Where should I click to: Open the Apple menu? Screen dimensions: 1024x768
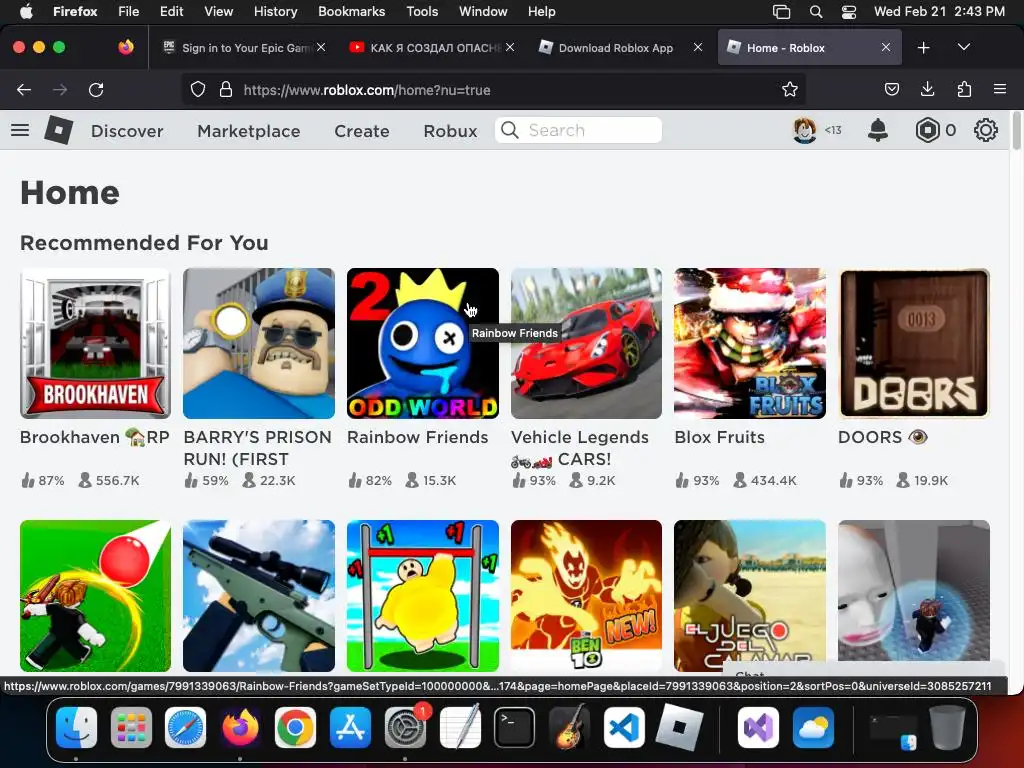[26, 11]
